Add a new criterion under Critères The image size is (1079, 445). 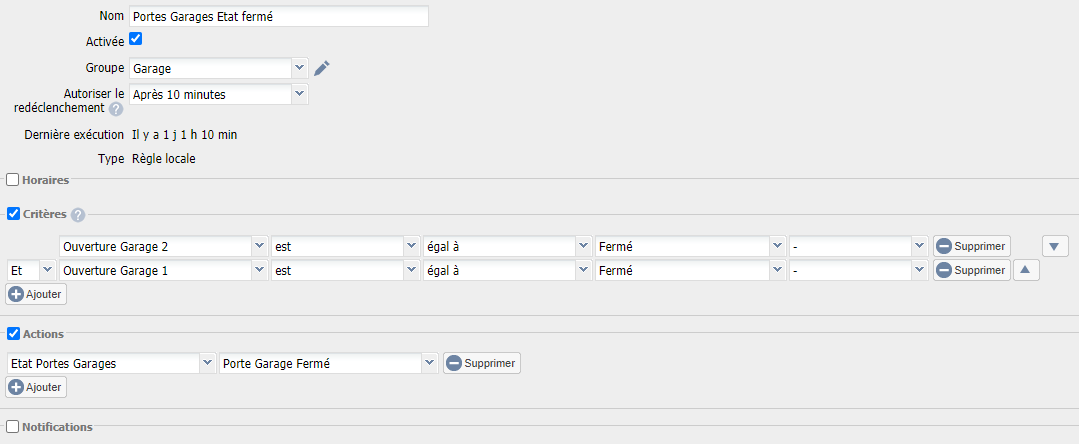[x=36, y=294]
